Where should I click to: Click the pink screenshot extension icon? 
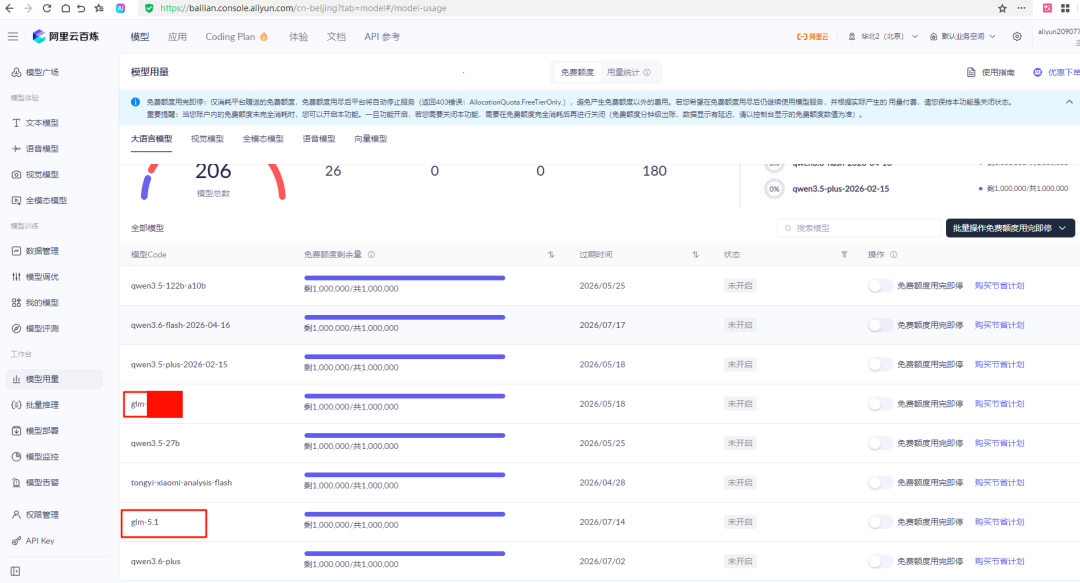pos(1047,8)
